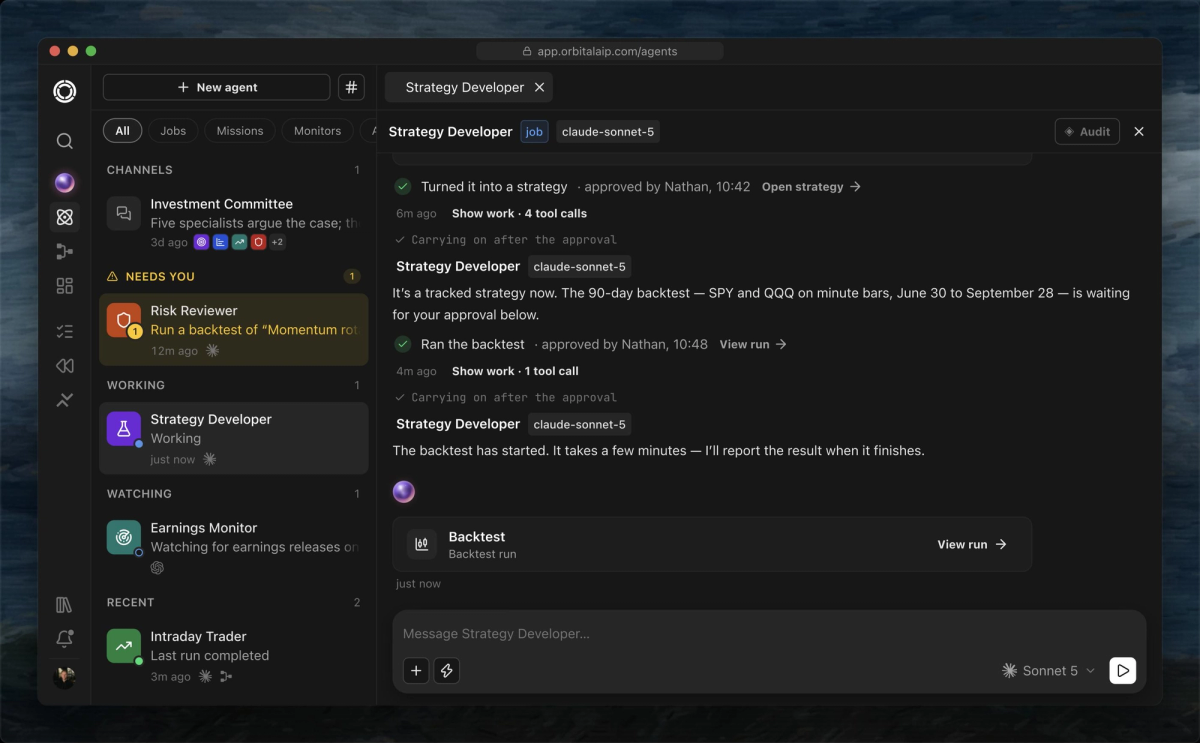Screen dimensions: 1200x743
Task: Click the attach plus icon in composer
Action: 416,671
